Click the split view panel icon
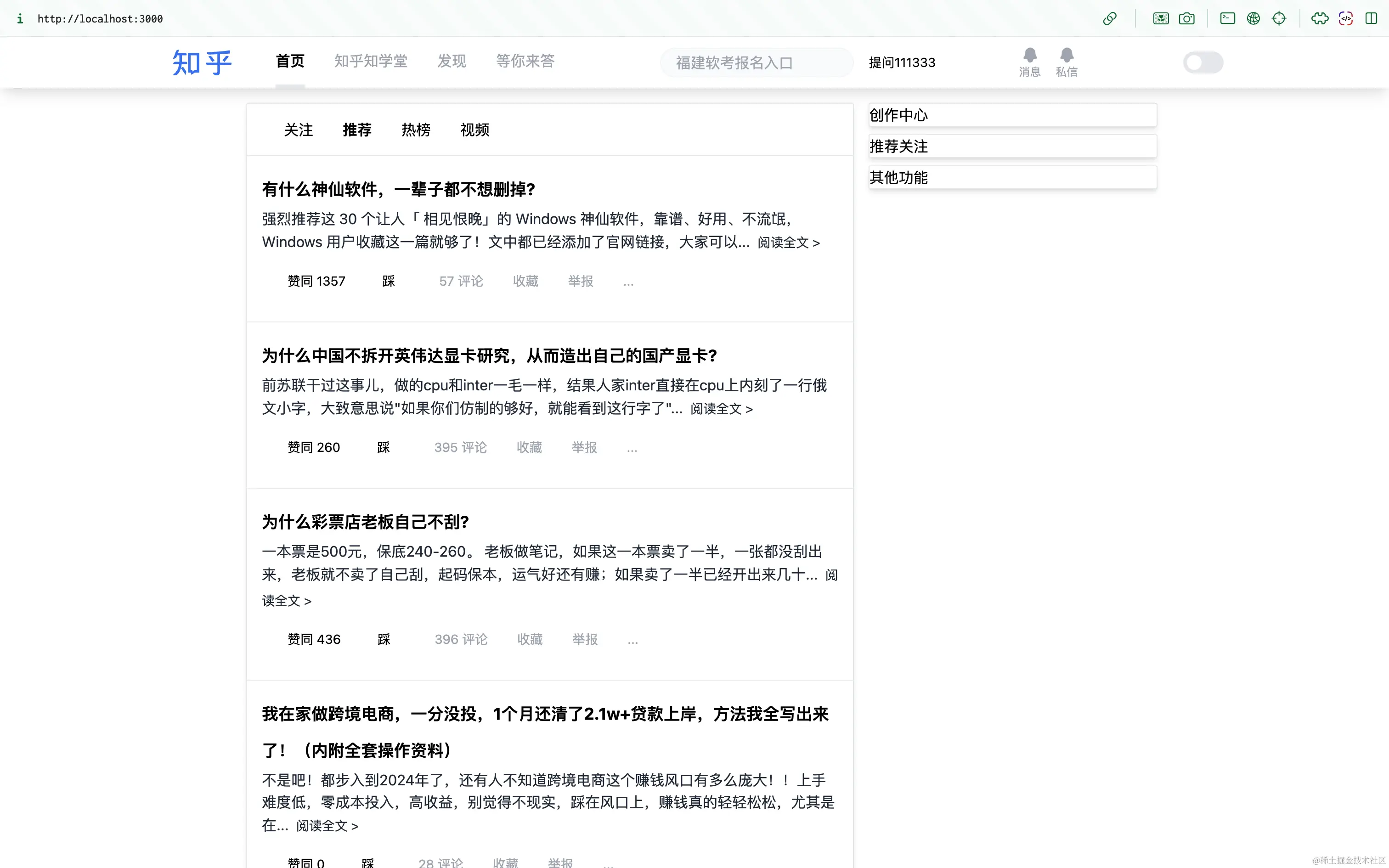Viewport: 1389px width, 868px height. (x=1371, y=18)
